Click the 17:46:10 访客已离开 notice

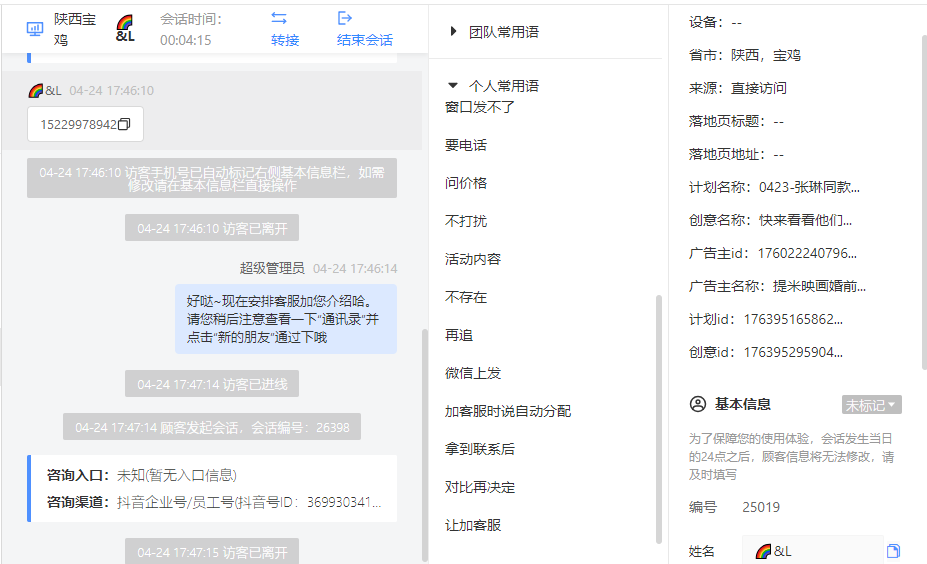click(x=212, y=228)
